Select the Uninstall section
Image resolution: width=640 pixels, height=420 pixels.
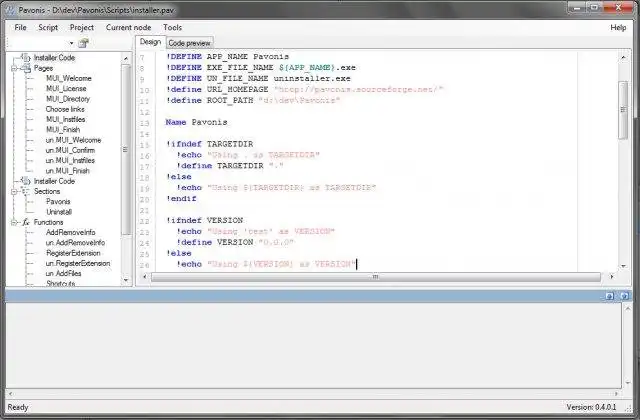(x=59, y=212)
